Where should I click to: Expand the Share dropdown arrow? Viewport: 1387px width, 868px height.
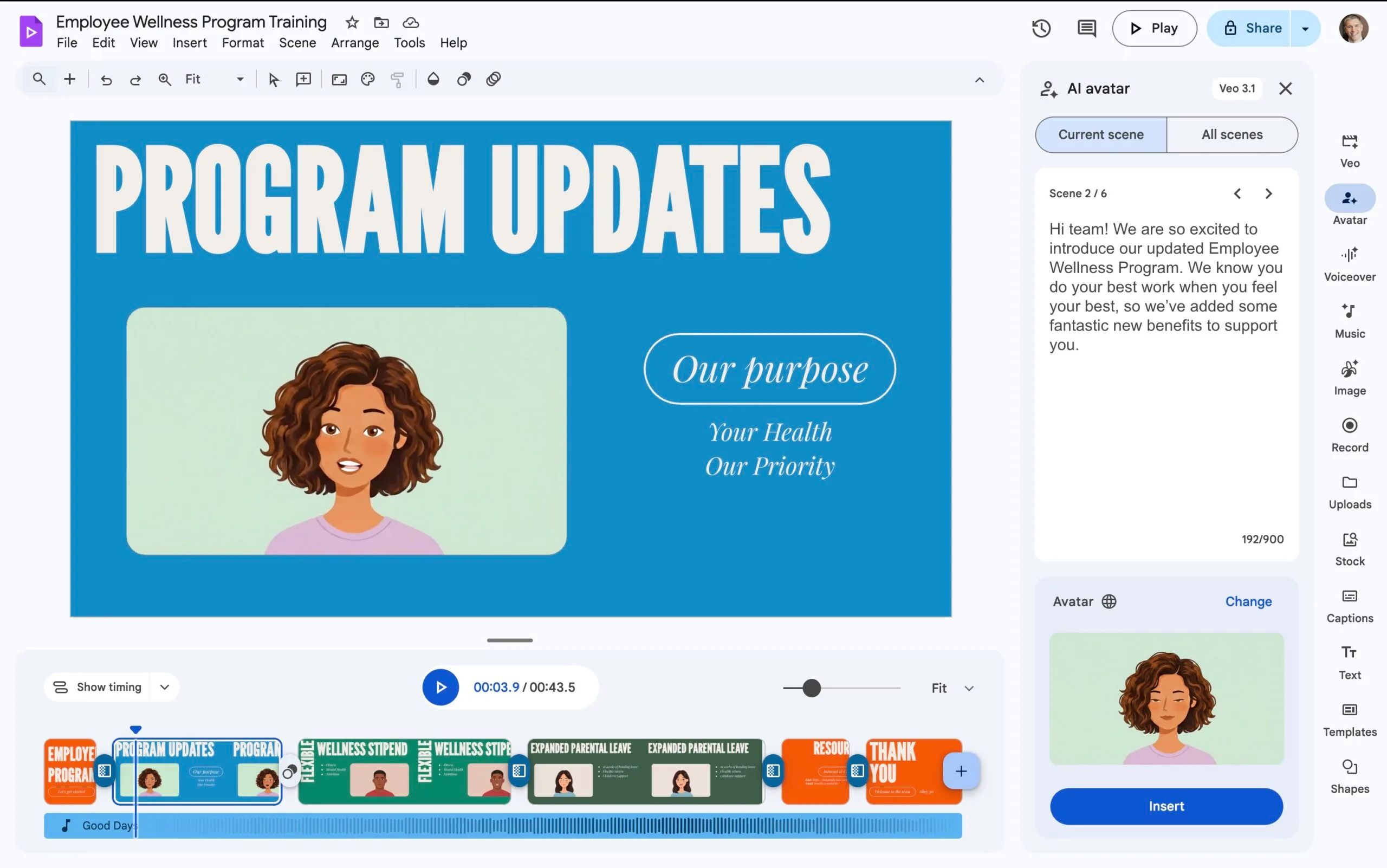[x=1305, y=28]
